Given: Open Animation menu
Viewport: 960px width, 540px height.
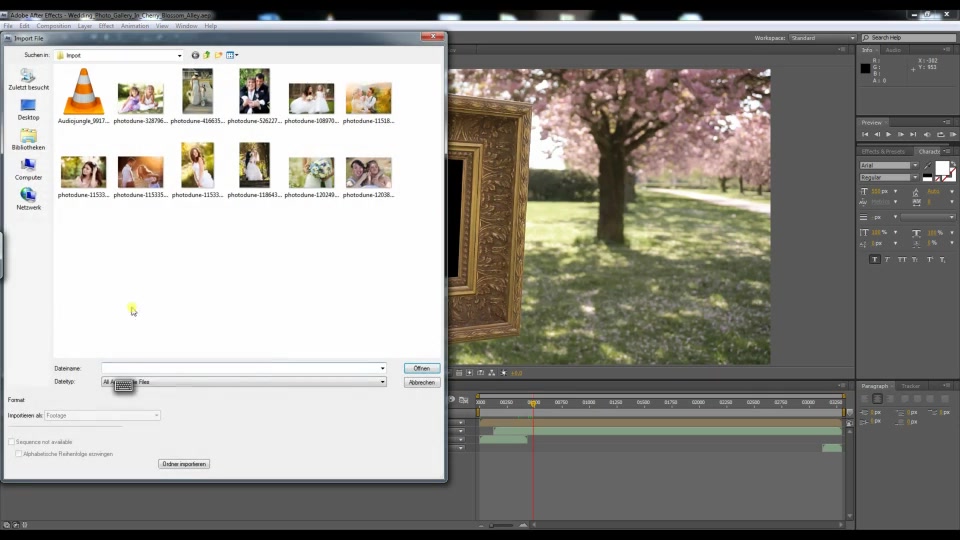Looking at the screenshot, I should (x=135, y=26).
